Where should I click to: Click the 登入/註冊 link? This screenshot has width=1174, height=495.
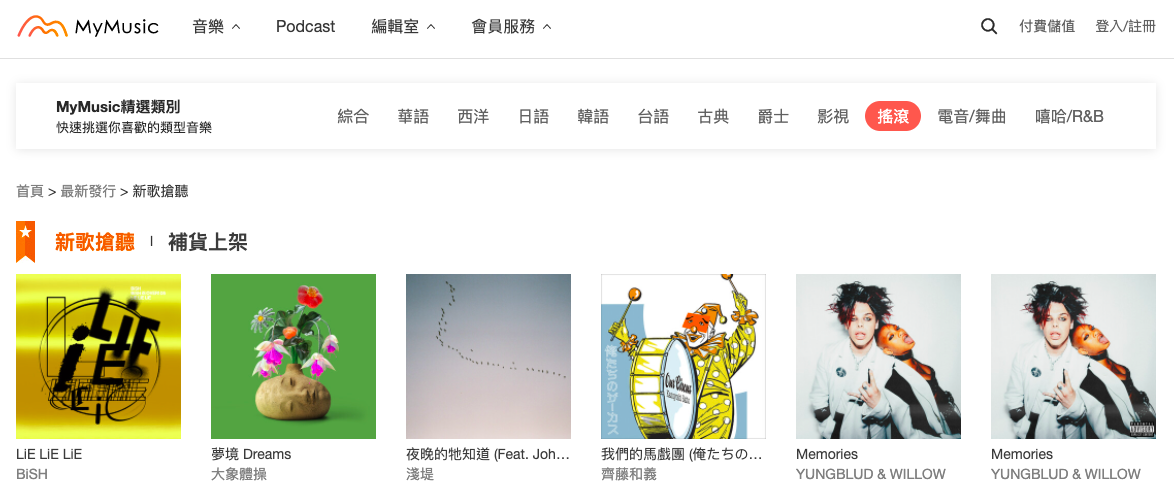1125,27
